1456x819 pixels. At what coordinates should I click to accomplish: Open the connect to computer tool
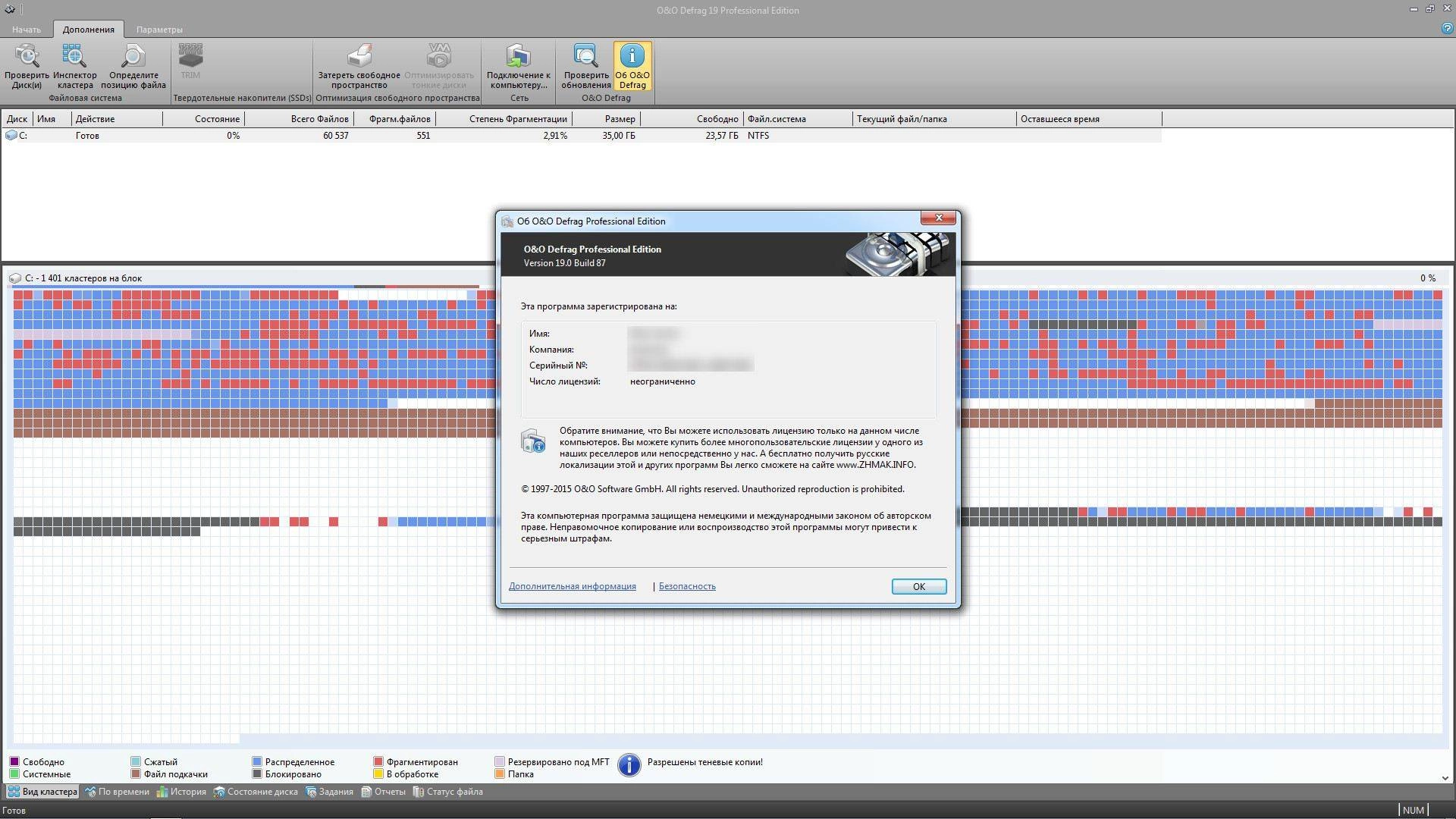click(x=519, y=56)
